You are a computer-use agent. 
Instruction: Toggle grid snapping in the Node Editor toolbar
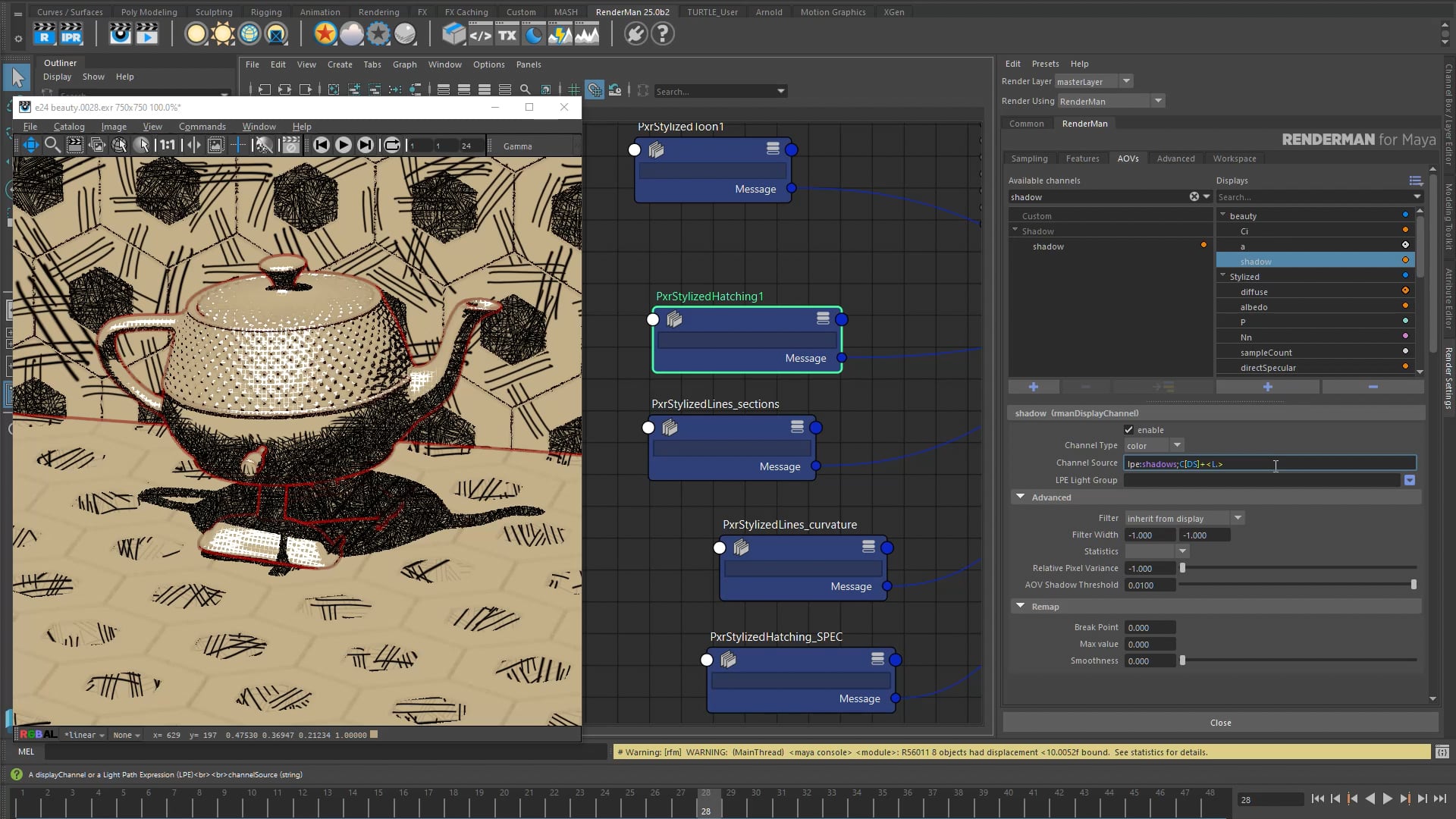[595, 89]
